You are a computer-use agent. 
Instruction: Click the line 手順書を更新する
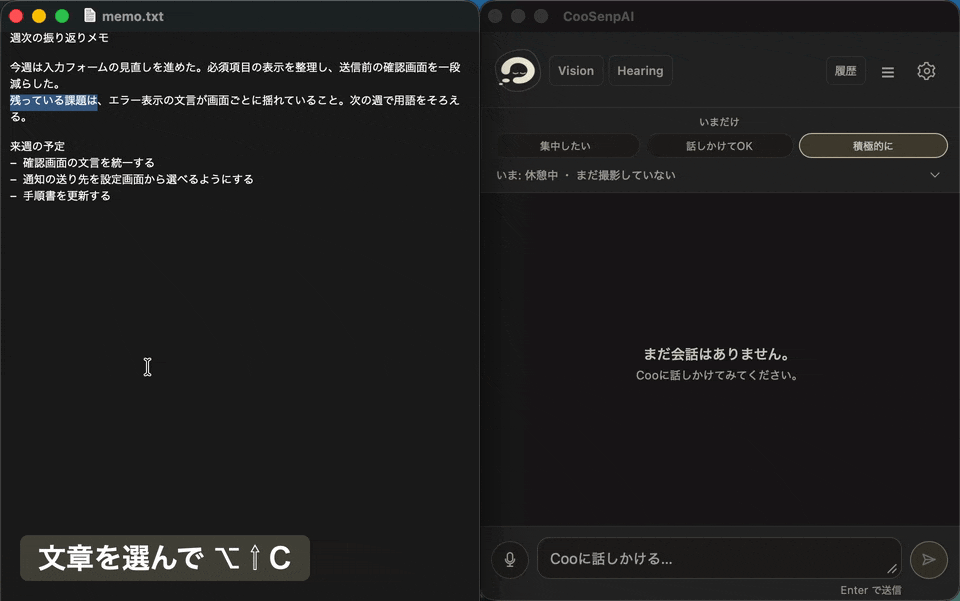[x=61, y=196]
